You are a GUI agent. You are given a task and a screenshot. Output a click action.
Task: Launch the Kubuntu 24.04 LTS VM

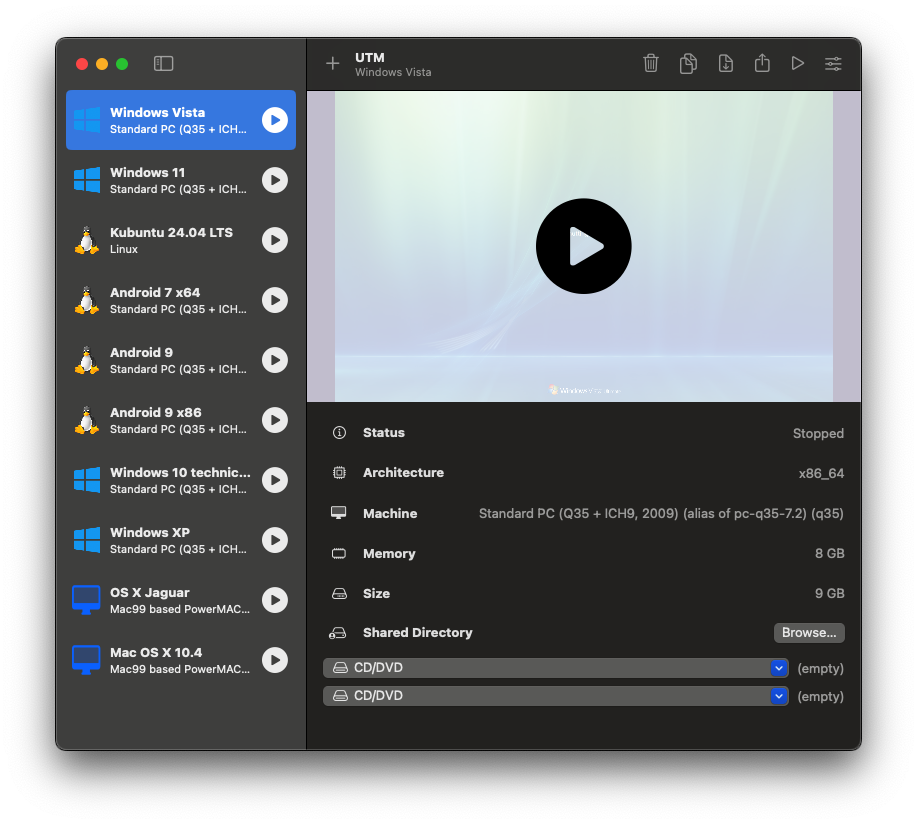[274, 240]
